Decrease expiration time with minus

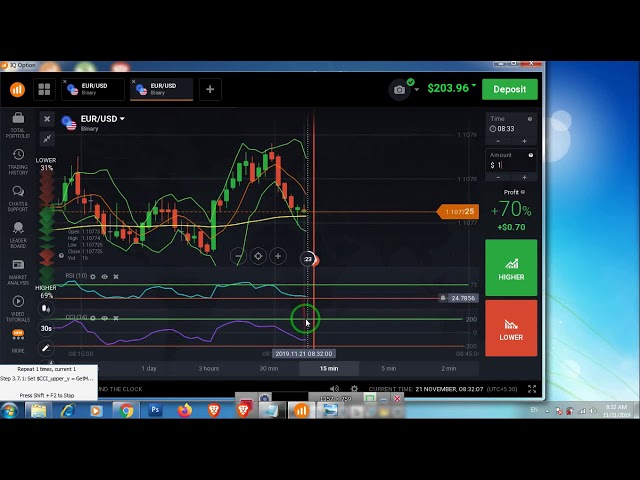click(x=498, y=141)
